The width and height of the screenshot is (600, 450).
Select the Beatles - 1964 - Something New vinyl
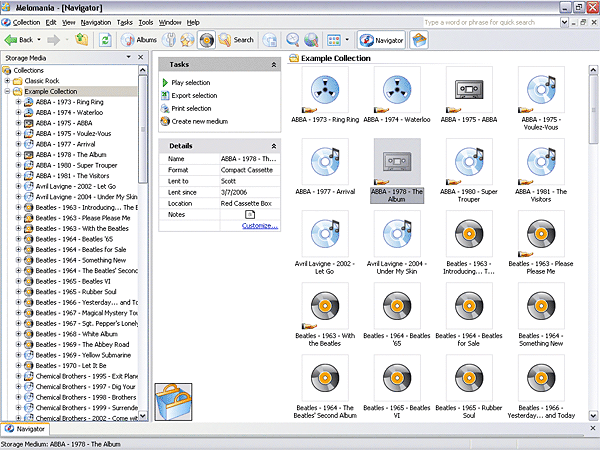pos(541,306)
